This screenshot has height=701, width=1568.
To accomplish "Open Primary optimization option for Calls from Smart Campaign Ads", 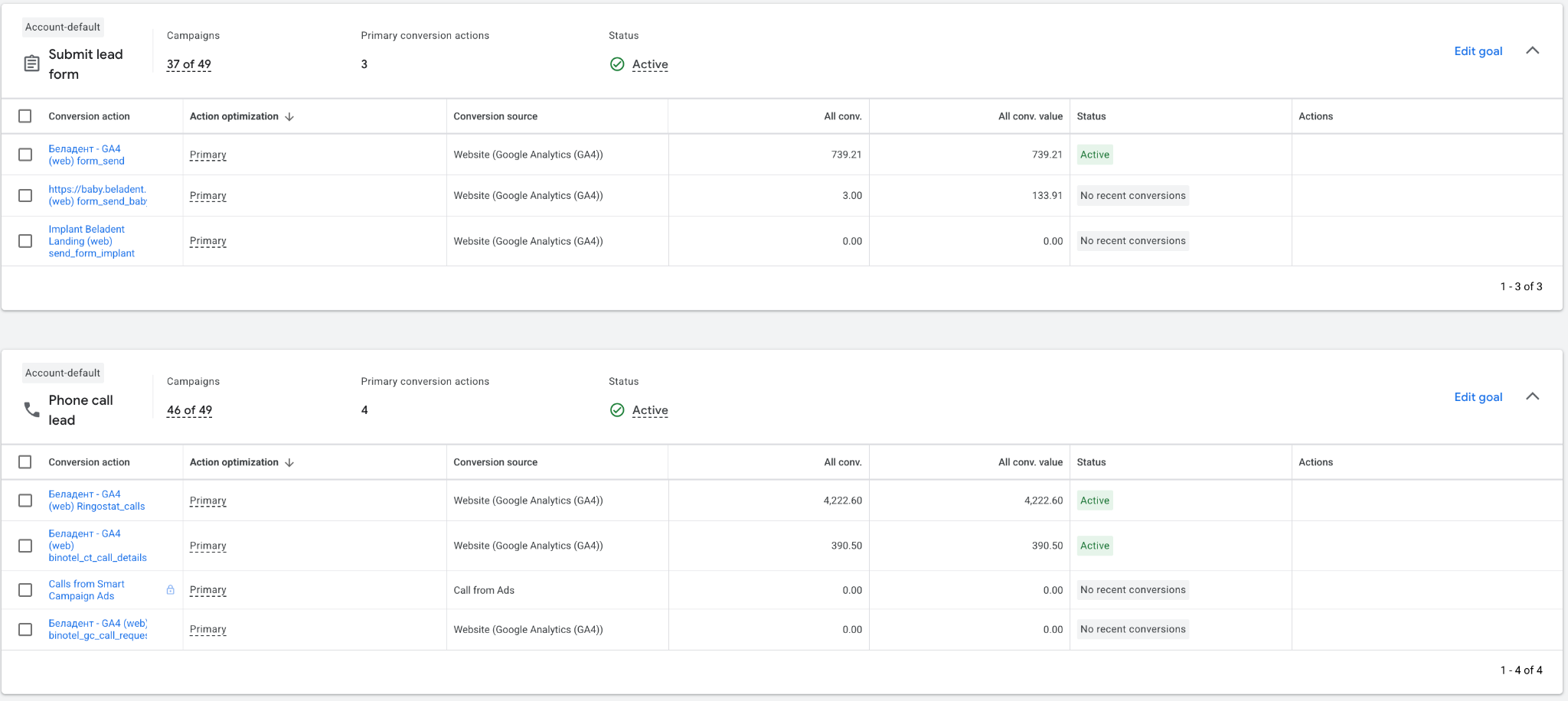I will (x=208, y=590).
